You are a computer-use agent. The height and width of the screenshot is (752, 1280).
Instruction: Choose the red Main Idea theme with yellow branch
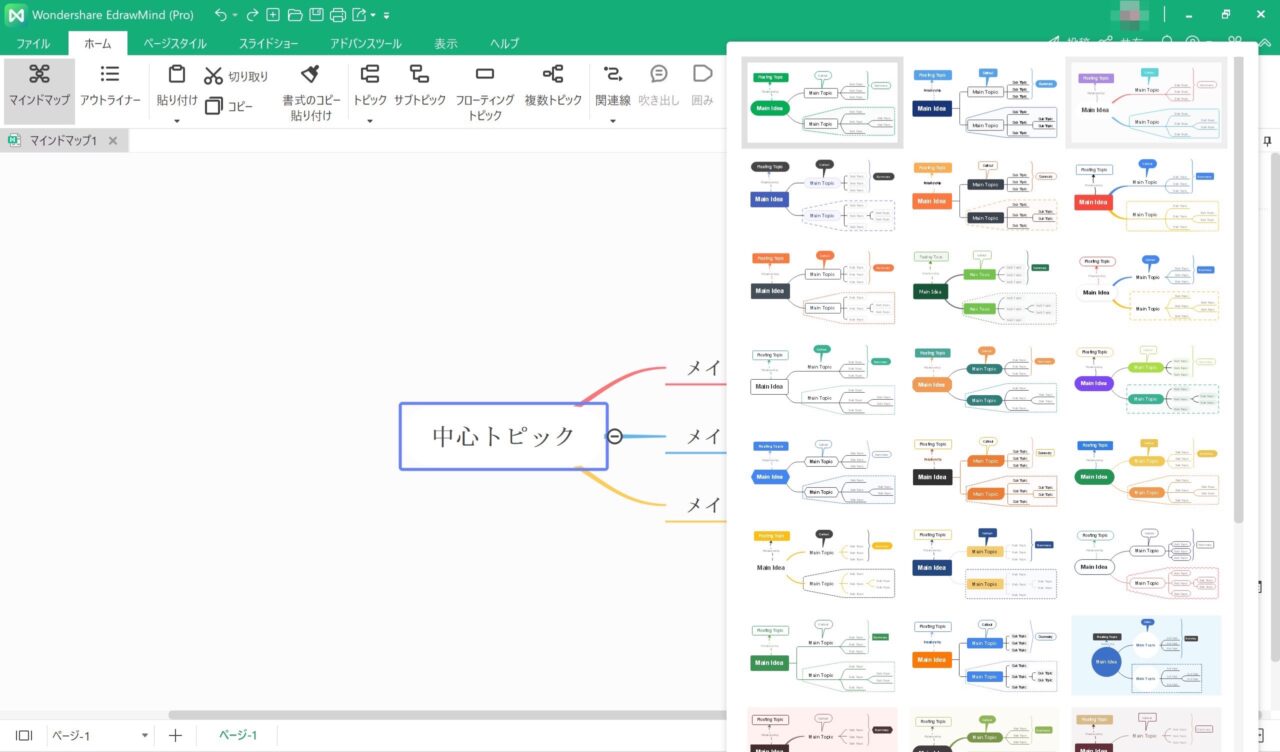[x=1147, y=195]
